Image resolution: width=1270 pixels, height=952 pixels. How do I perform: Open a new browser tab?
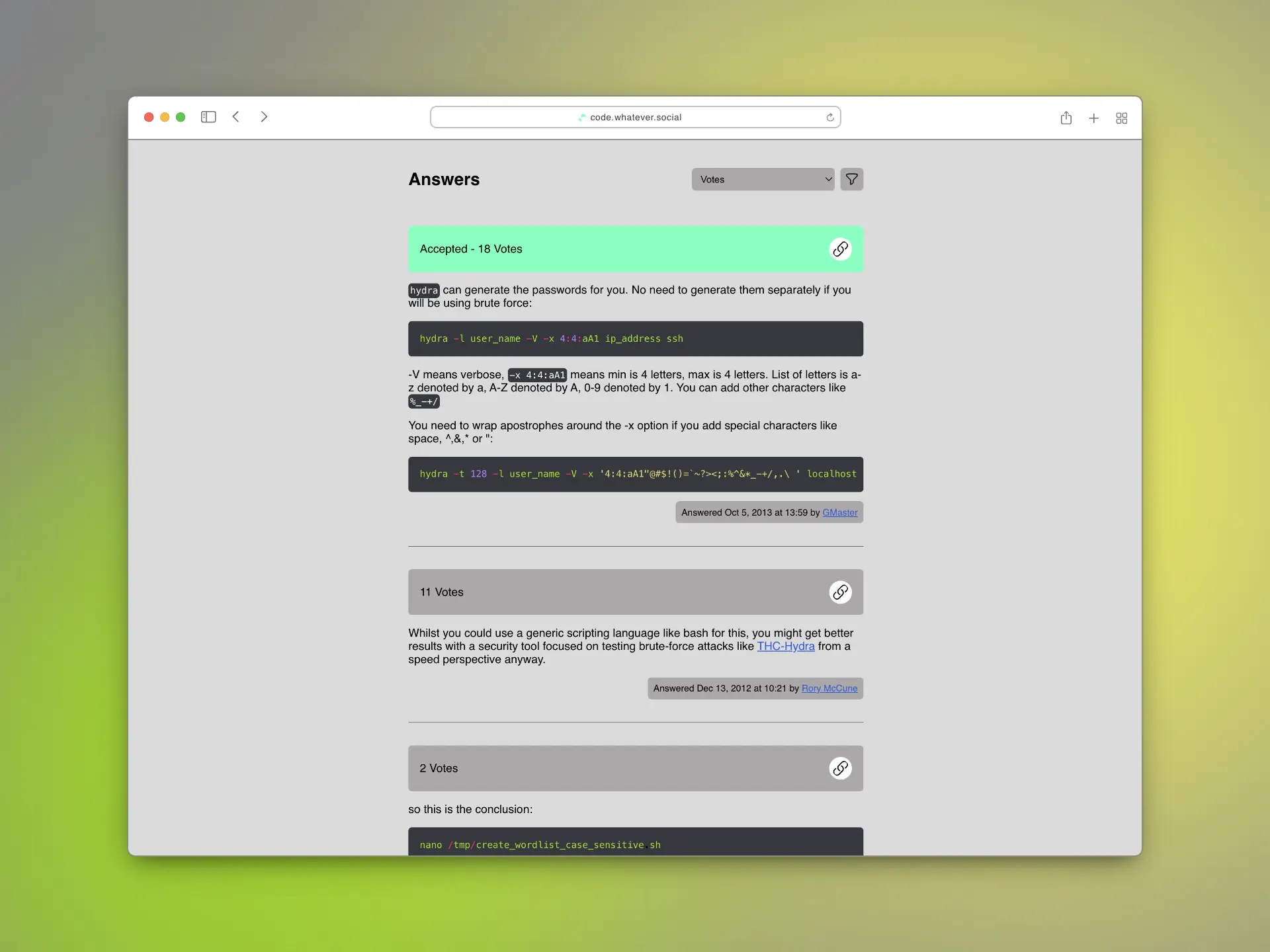[x=1093, y=118]
